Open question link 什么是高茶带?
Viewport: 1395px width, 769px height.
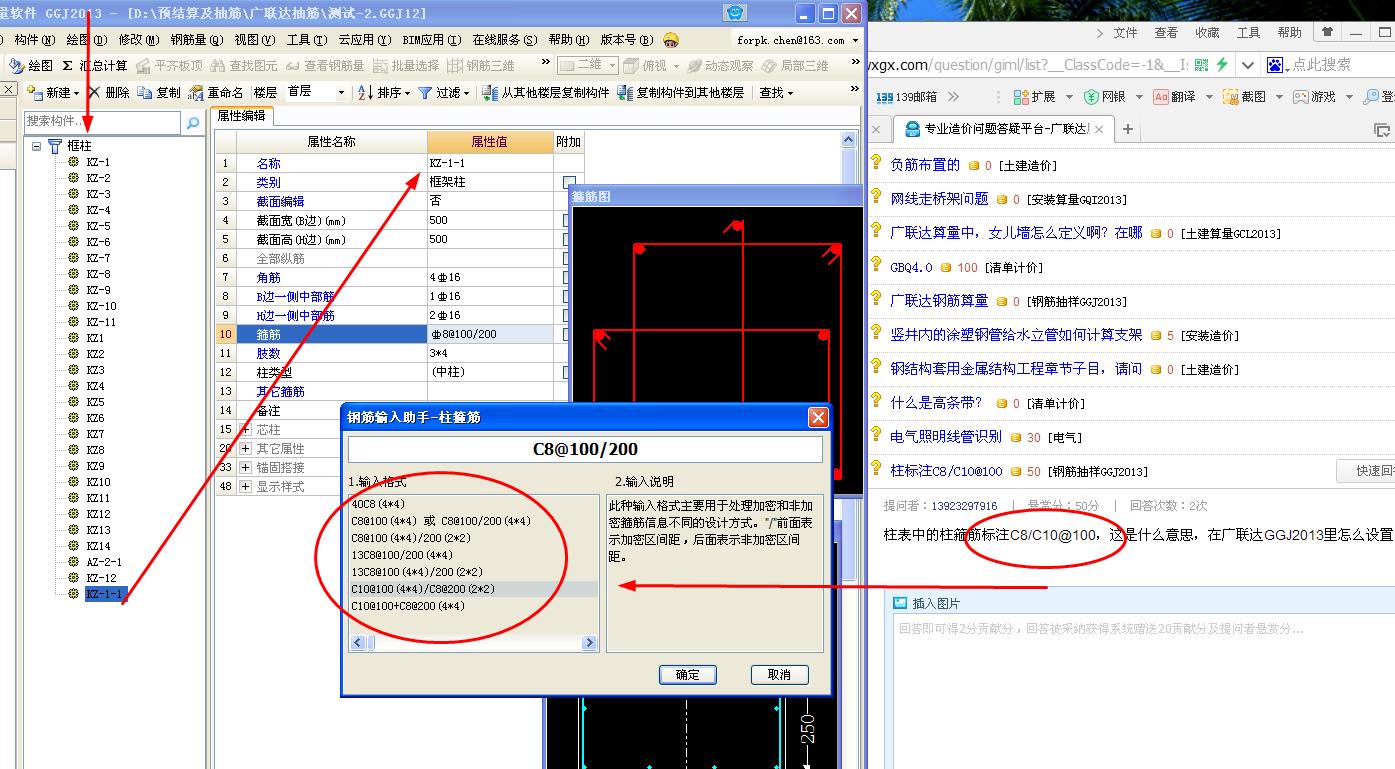(936, 403)
